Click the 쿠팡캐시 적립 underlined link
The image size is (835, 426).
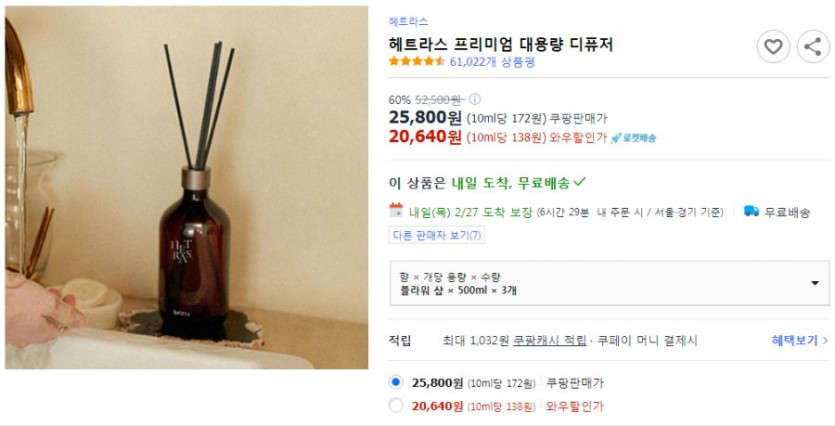pos(550,340)
